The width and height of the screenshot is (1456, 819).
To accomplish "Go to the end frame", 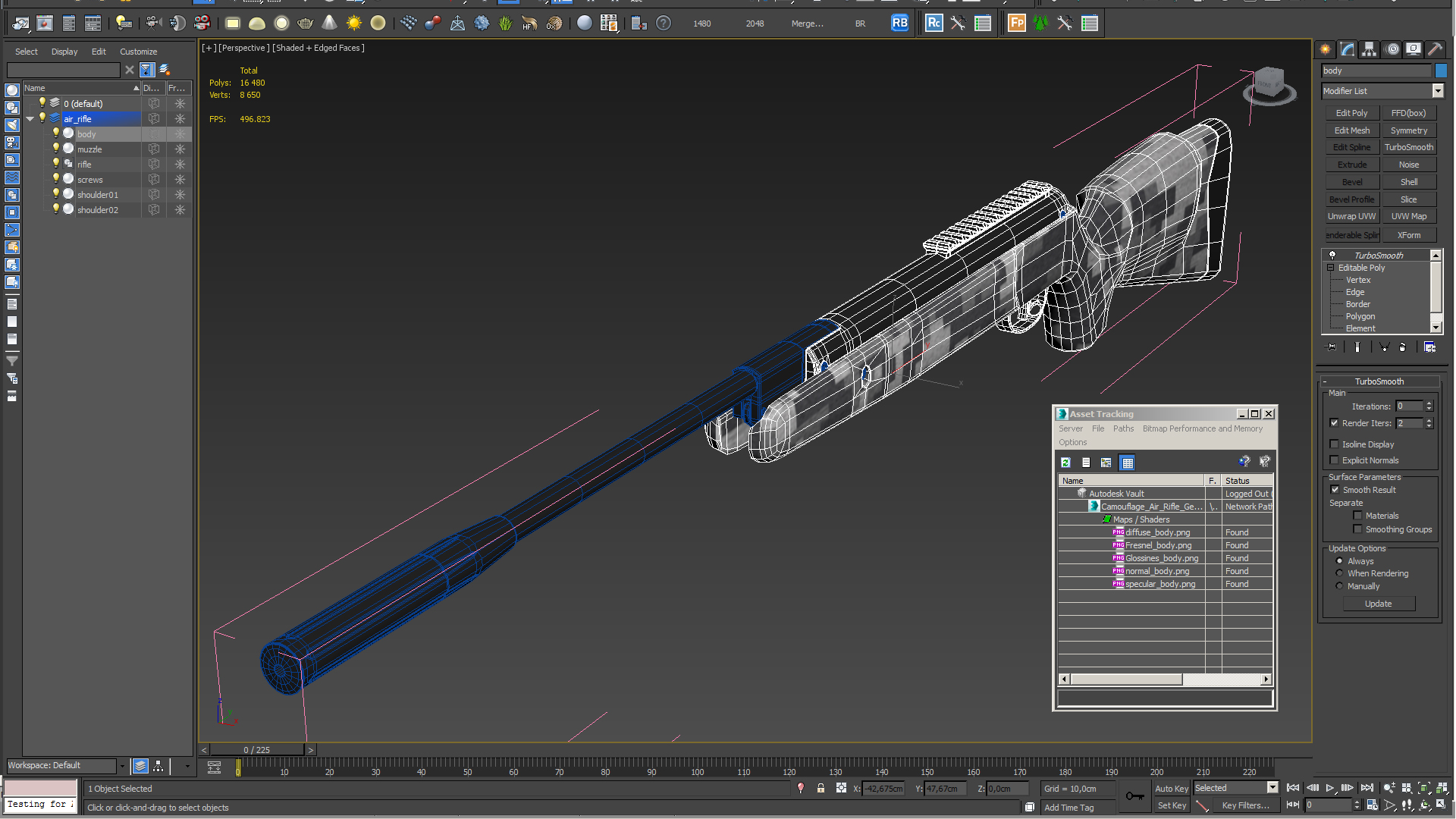I will 1367,789.
